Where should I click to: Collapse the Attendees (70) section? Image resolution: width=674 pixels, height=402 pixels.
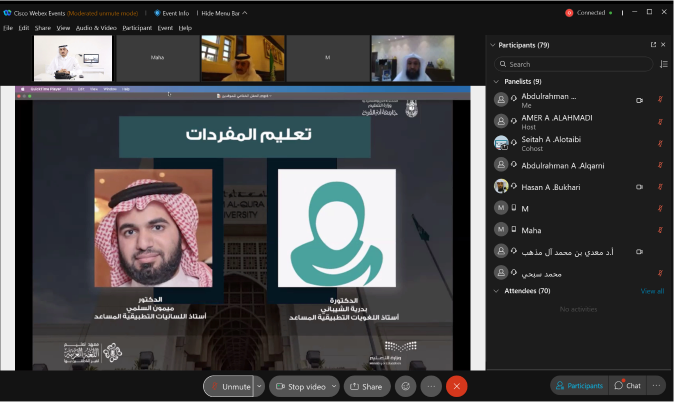(496, 291)
